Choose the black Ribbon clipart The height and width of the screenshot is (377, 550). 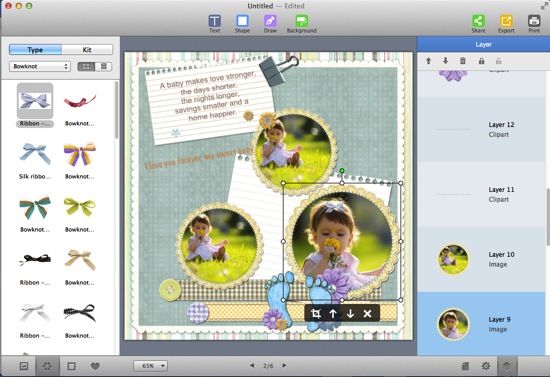point(35,260)
